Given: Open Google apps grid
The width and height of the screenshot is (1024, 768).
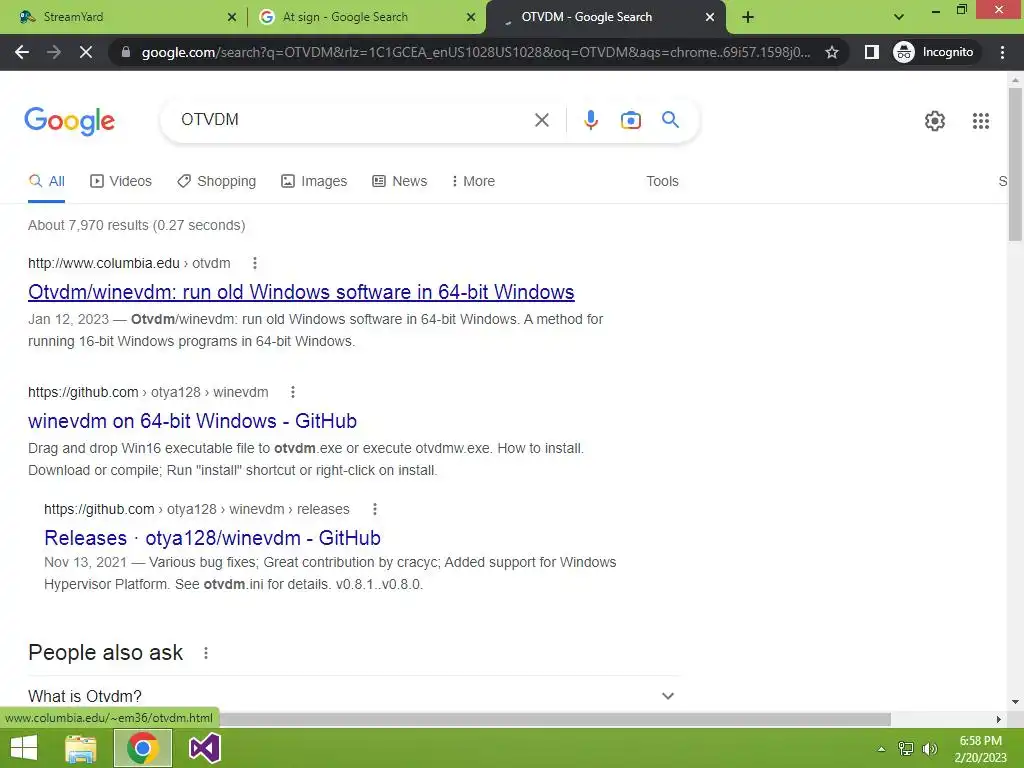Looking at the screenshot, I should point(980,121).
